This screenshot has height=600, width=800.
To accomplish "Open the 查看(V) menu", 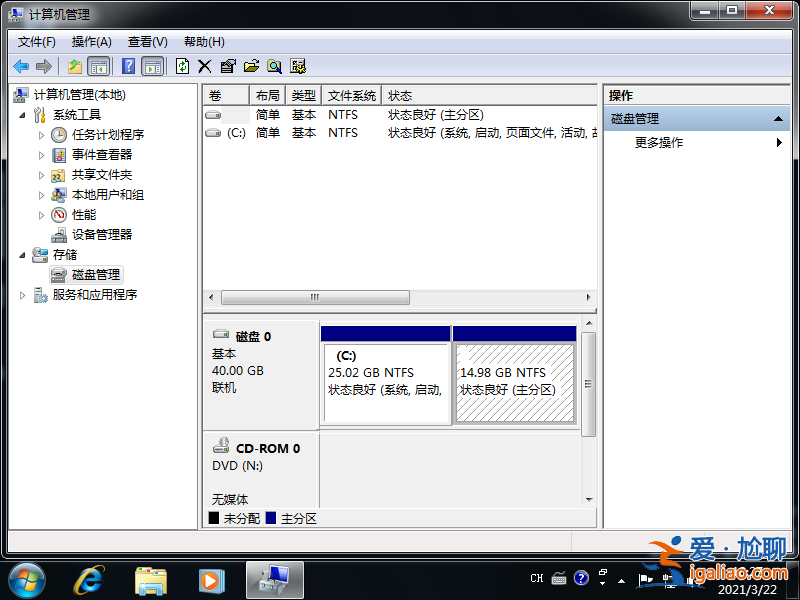I will [146, 41].
